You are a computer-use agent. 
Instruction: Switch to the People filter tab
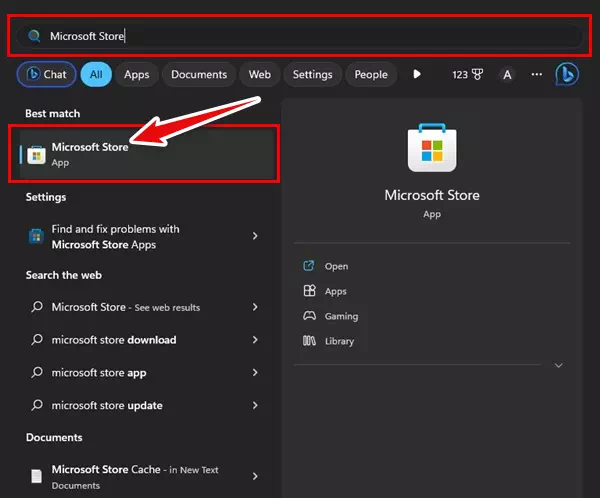pos(371,74)
